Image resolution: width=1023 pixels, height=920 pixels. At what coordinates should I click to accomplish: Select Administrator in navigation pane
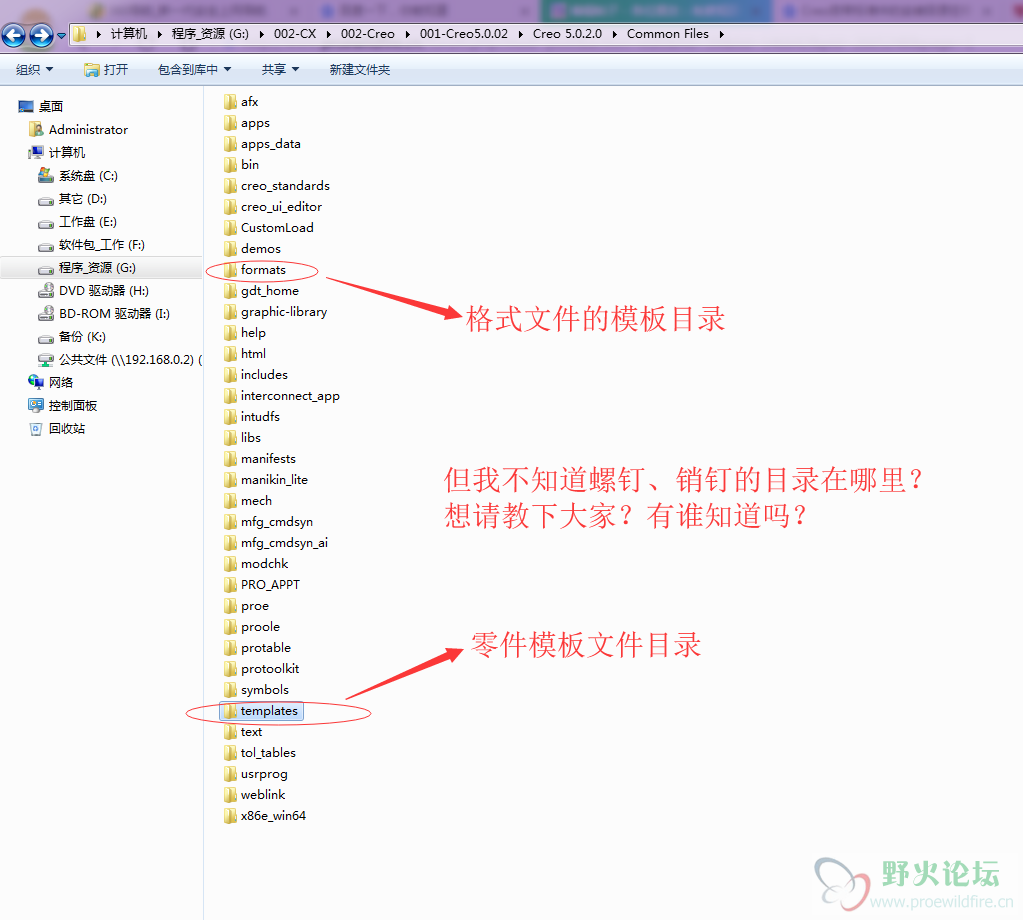[88, 129]
